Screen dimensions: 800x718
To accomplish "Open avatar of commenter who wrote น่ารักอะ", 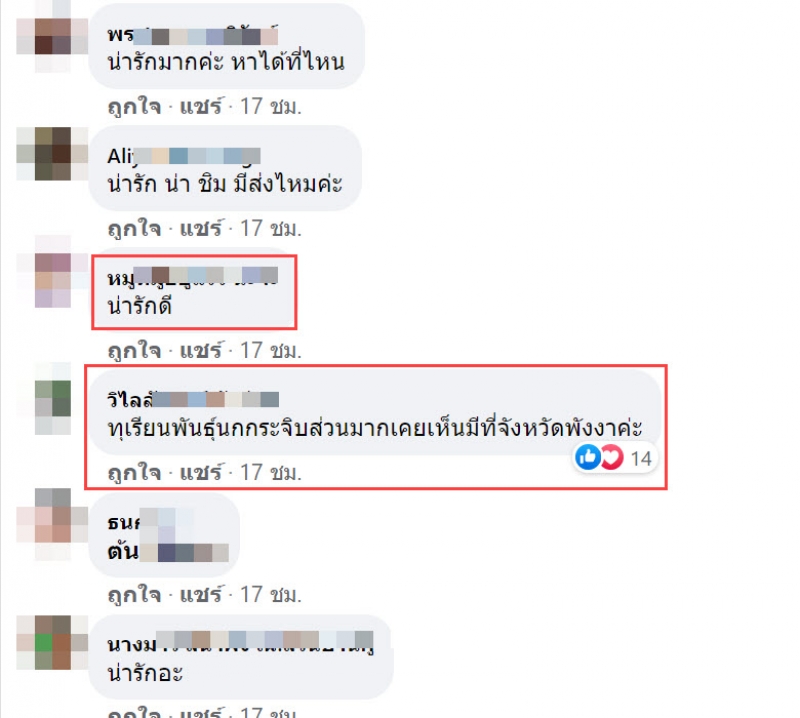I will click(53, 642).
